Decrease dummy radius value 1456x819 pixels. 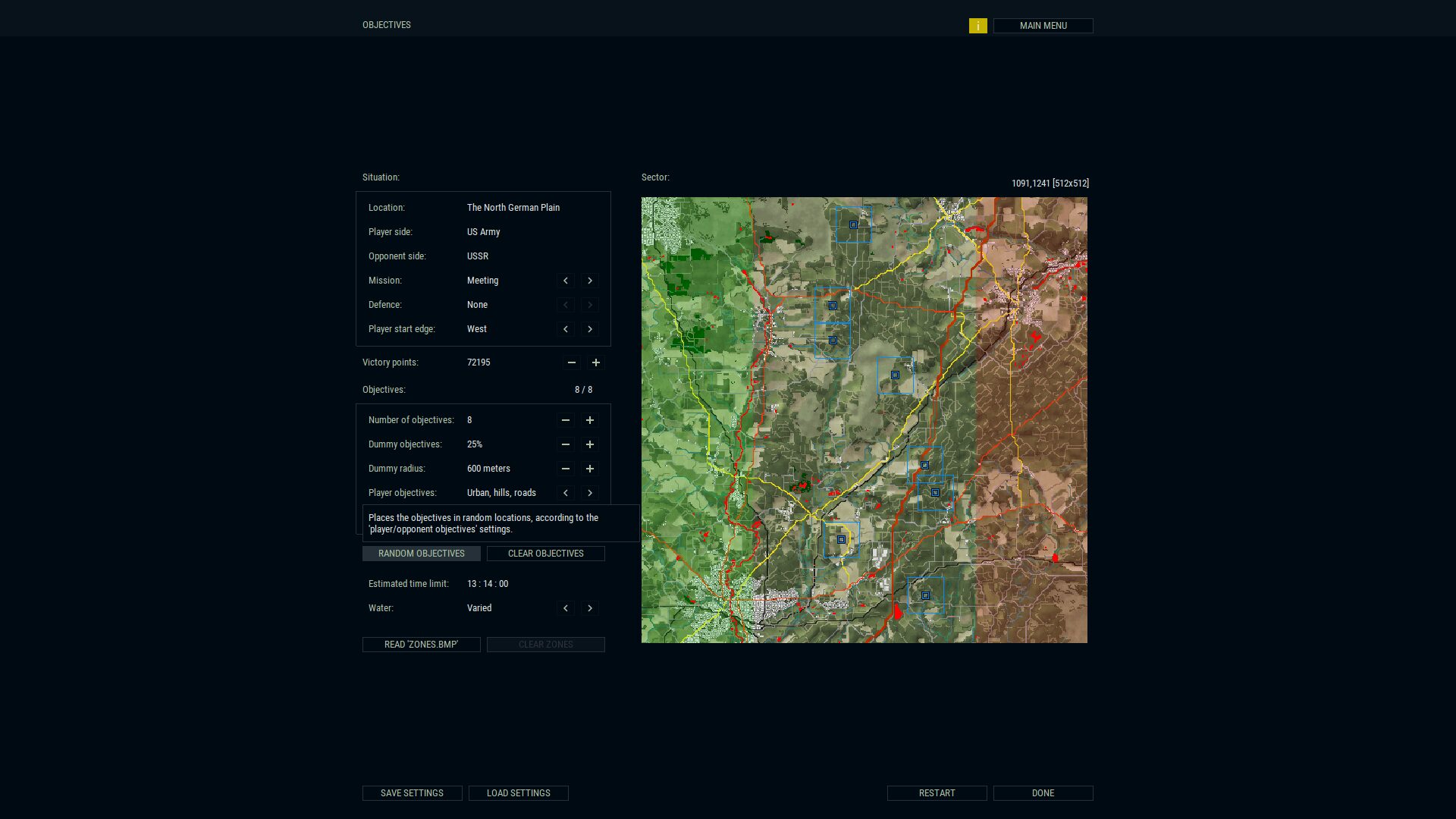pyautogui.click(x=565, y=469)
